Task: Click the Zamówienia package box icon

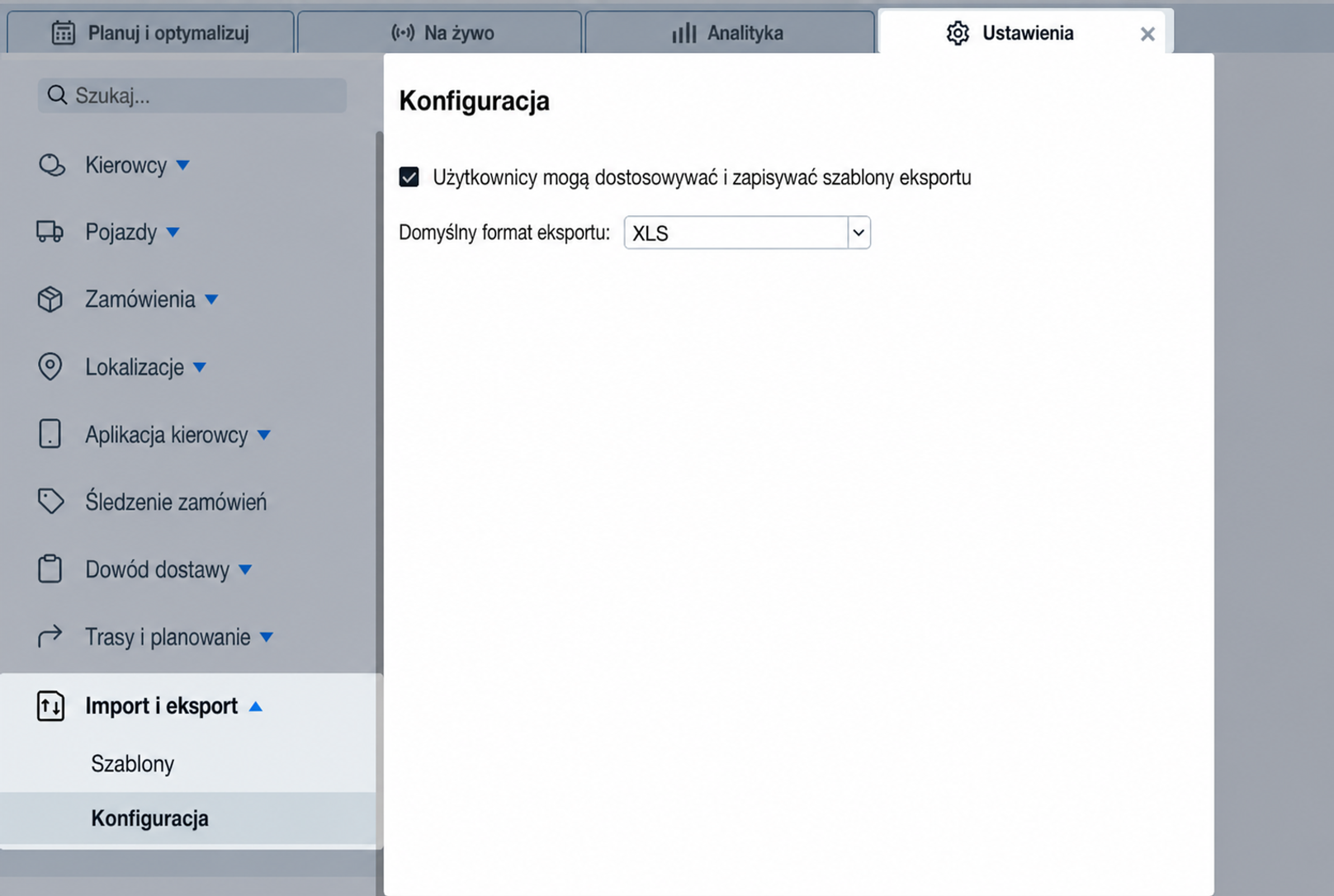Action: (50, 299)
